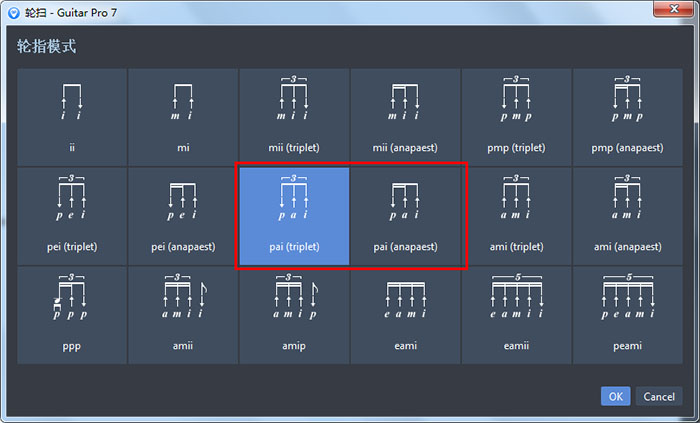Choose the pai (anapaest) pattern
The width and height of the screenshot is (700, 423).
[x=405, y=215]
